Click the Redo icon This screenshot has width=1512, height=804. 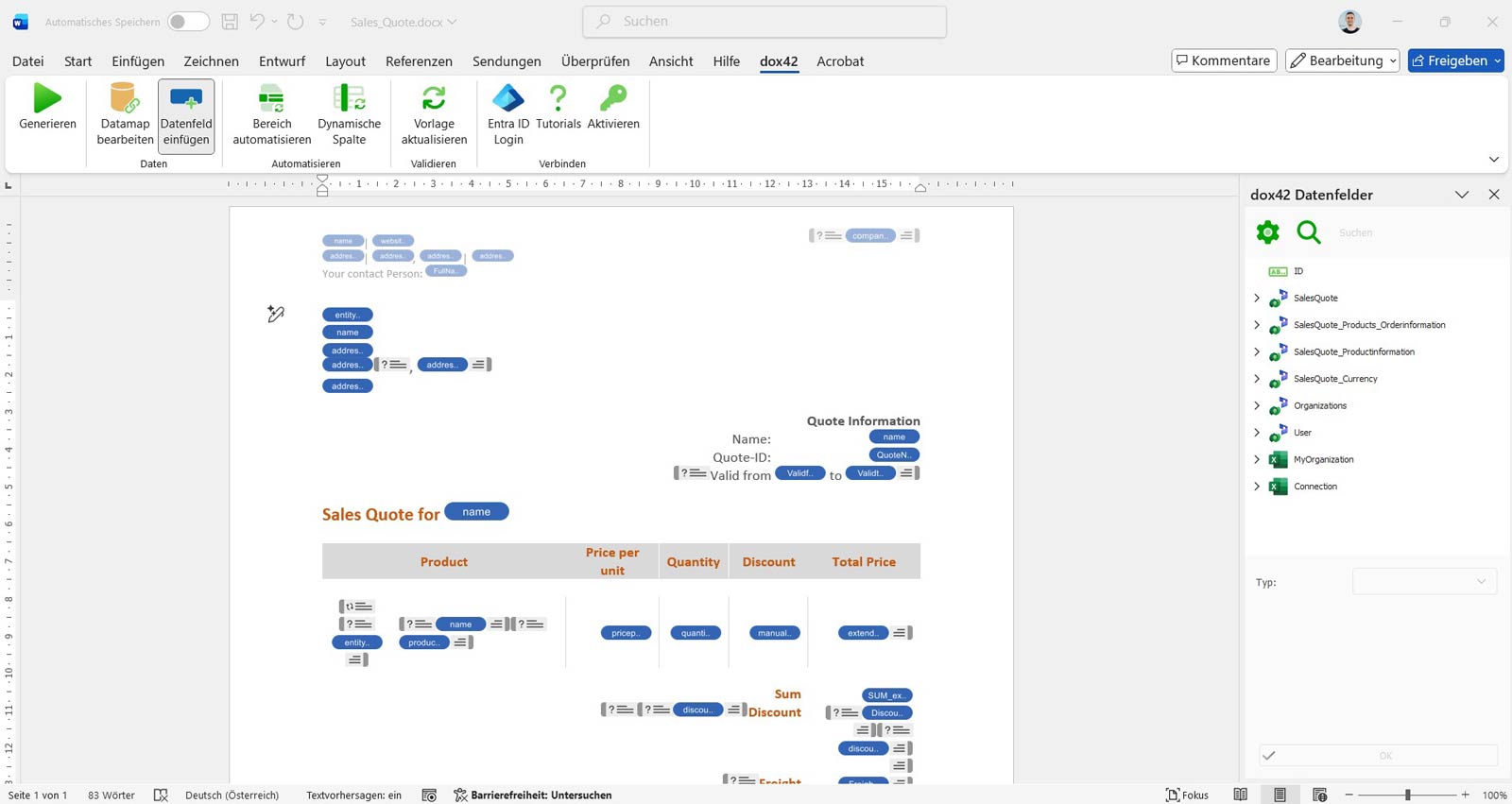point(296,22)
